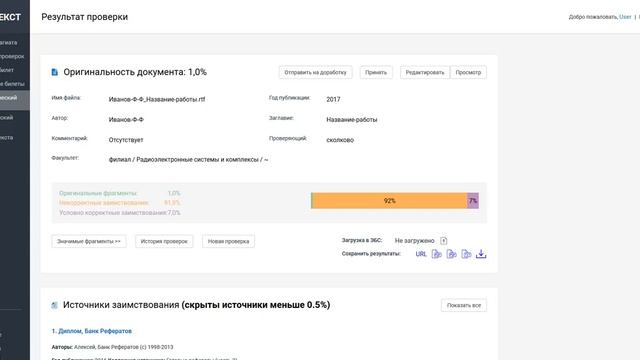Screen dimensions: 640x360
Task: Open source link 1. Диплом, Банк Рефератов
Action: pyautogui.click(x=92, y=331)
